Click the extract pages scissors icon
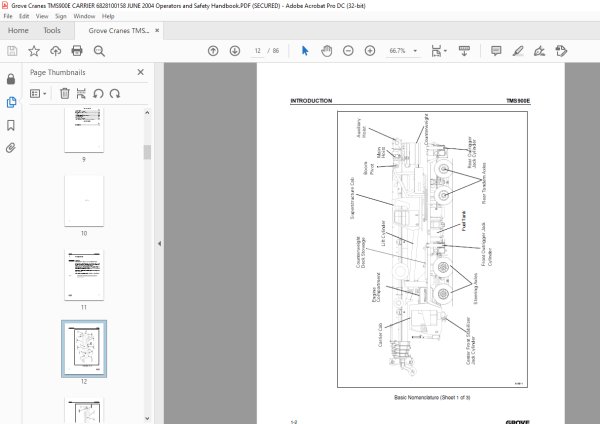The image size is (600, 424). 81,93
